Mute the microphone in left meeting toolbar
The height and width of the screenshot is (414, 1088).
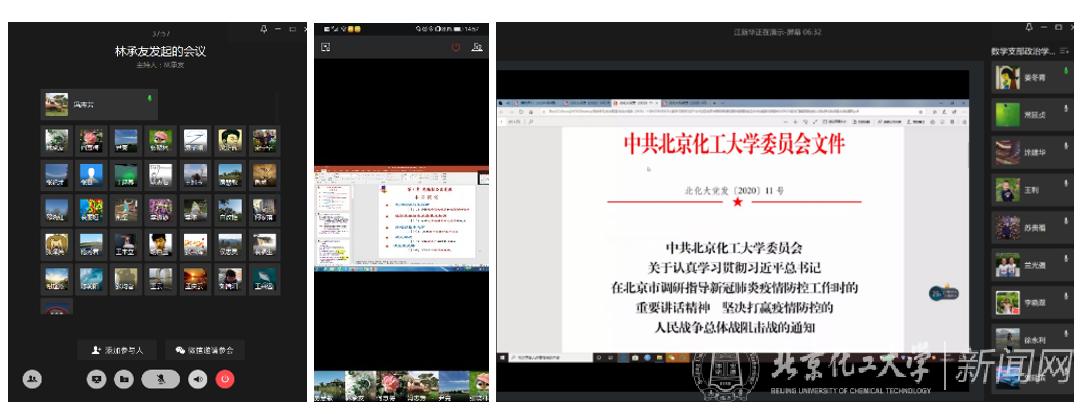[x=160, y=379]
